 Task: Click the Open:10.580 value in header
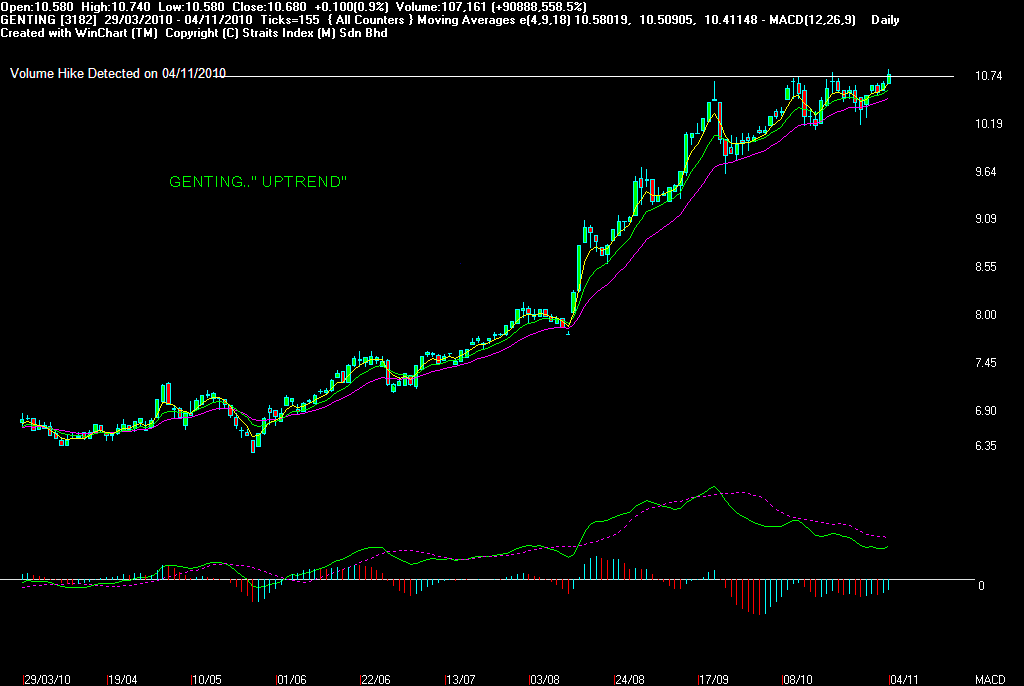(37, 7)
